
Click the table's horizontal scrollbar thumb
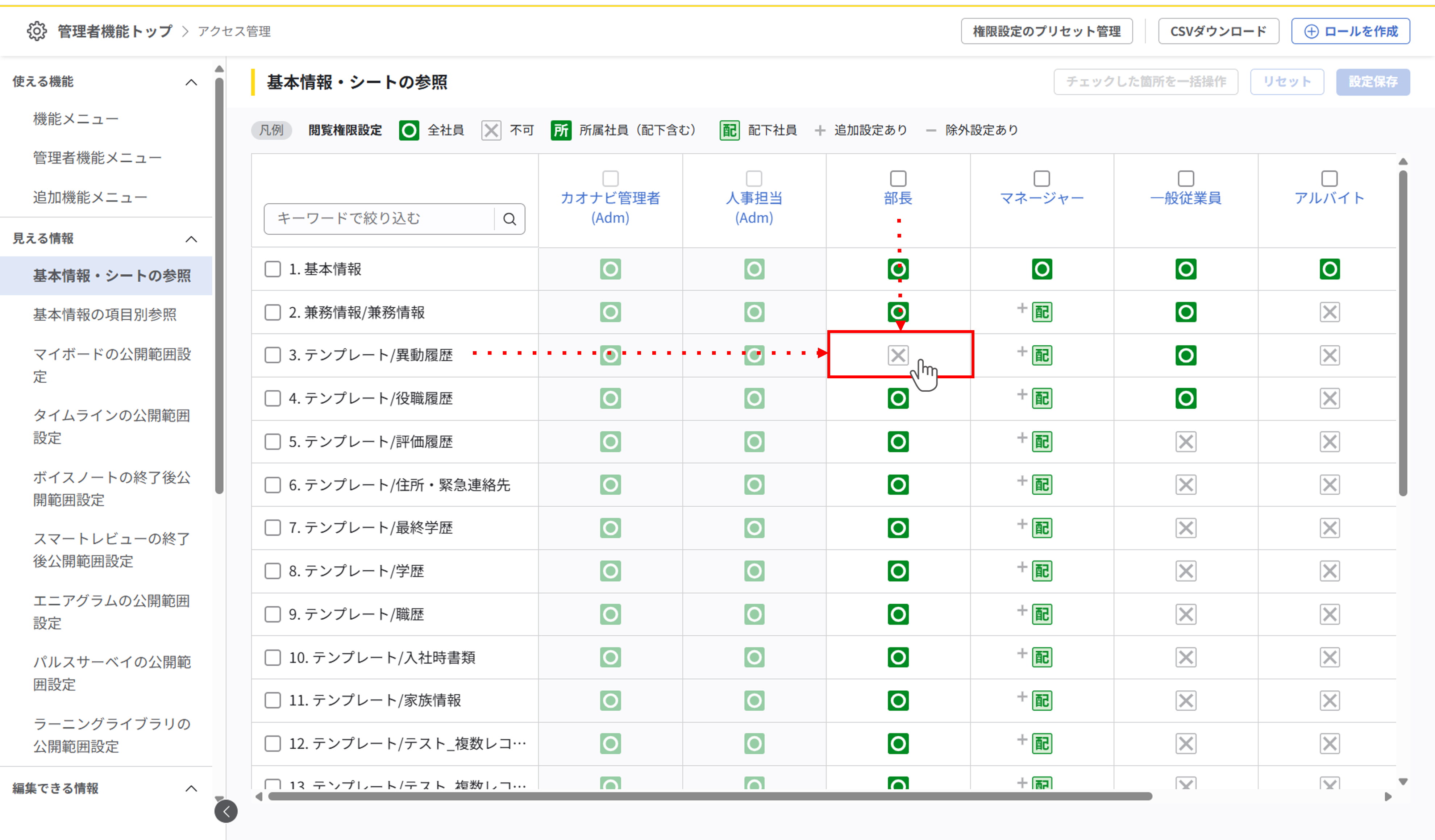click(710, 796)
